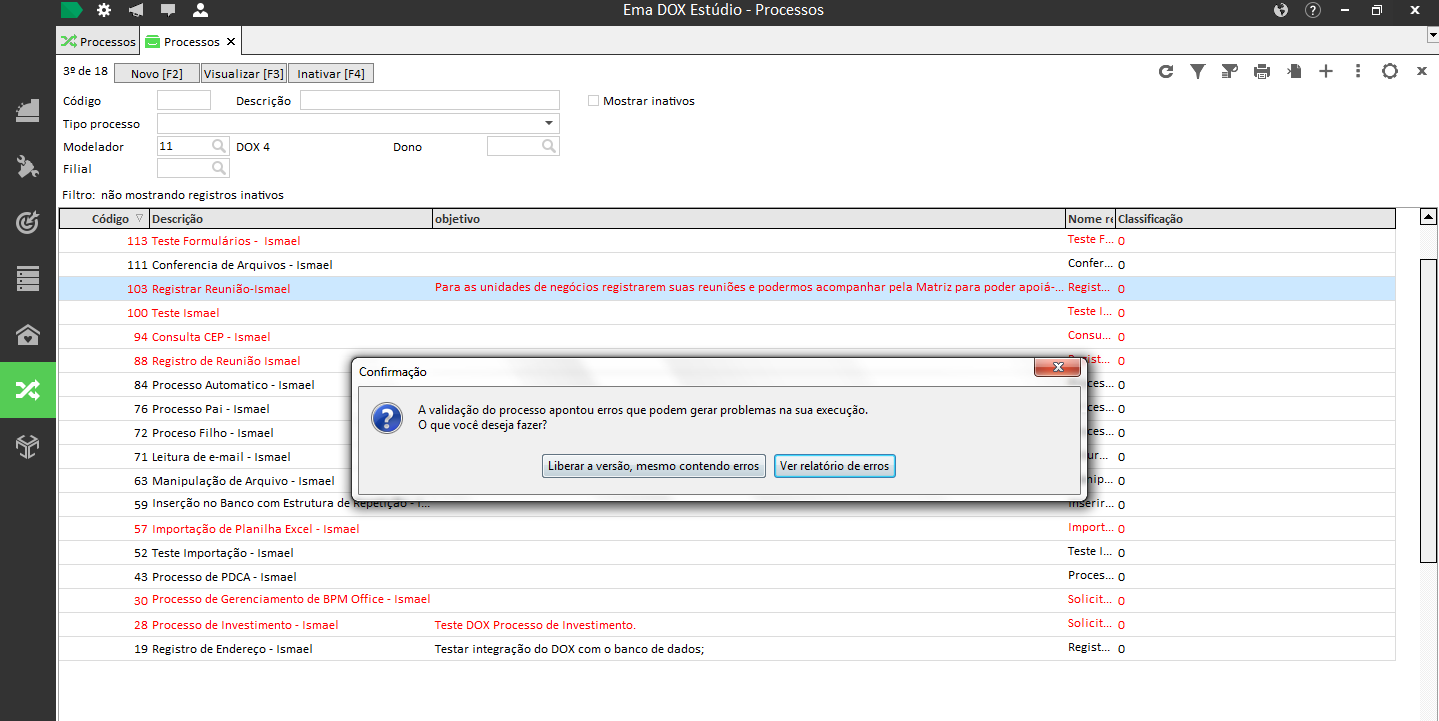
Task: Click the funnel filter icon
Action: coord(1197,71)
